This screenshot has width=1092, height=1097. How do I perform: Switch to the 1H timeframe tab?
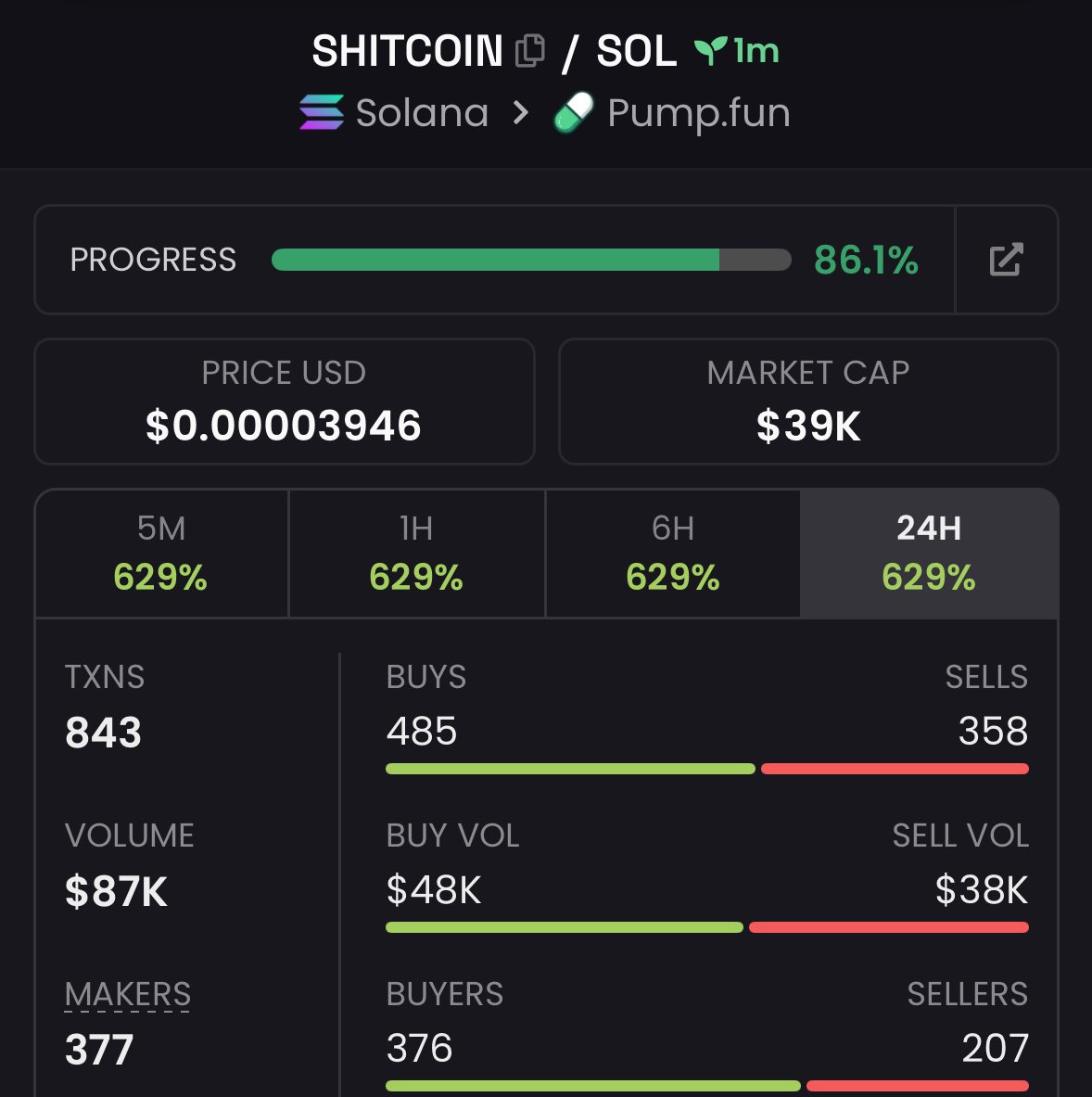click(416, 554)
